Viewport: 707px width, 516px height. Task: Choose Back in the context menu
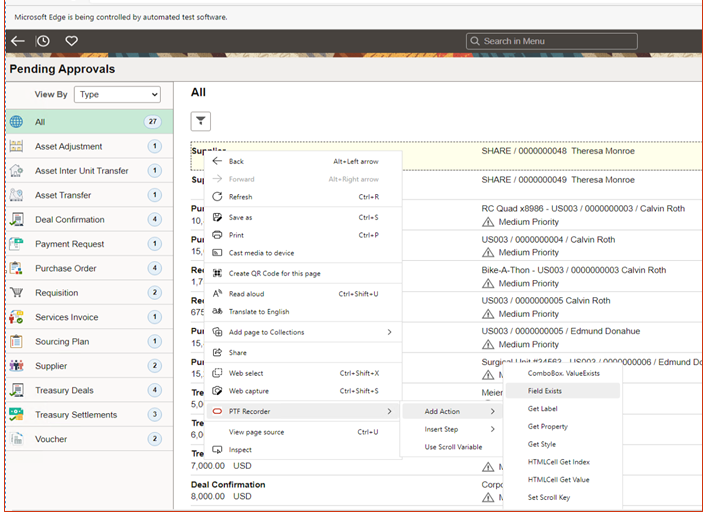302,161
